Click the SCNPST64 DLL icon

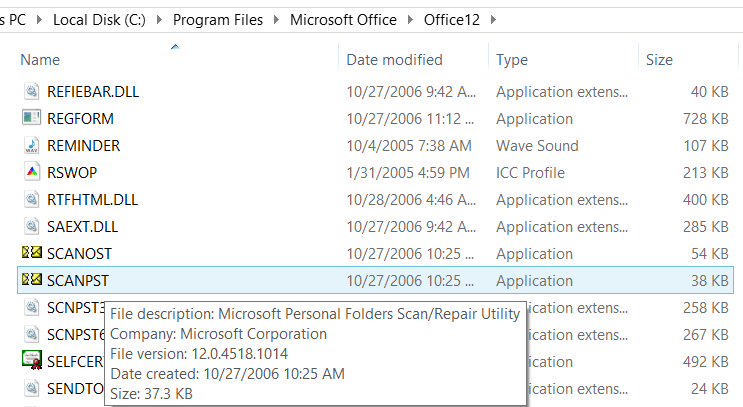click(x=32, y=334)
